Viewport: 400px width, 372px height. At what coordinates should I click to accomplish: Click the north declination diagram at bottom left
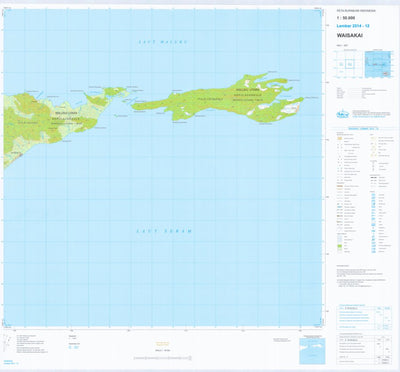point(6,343)
